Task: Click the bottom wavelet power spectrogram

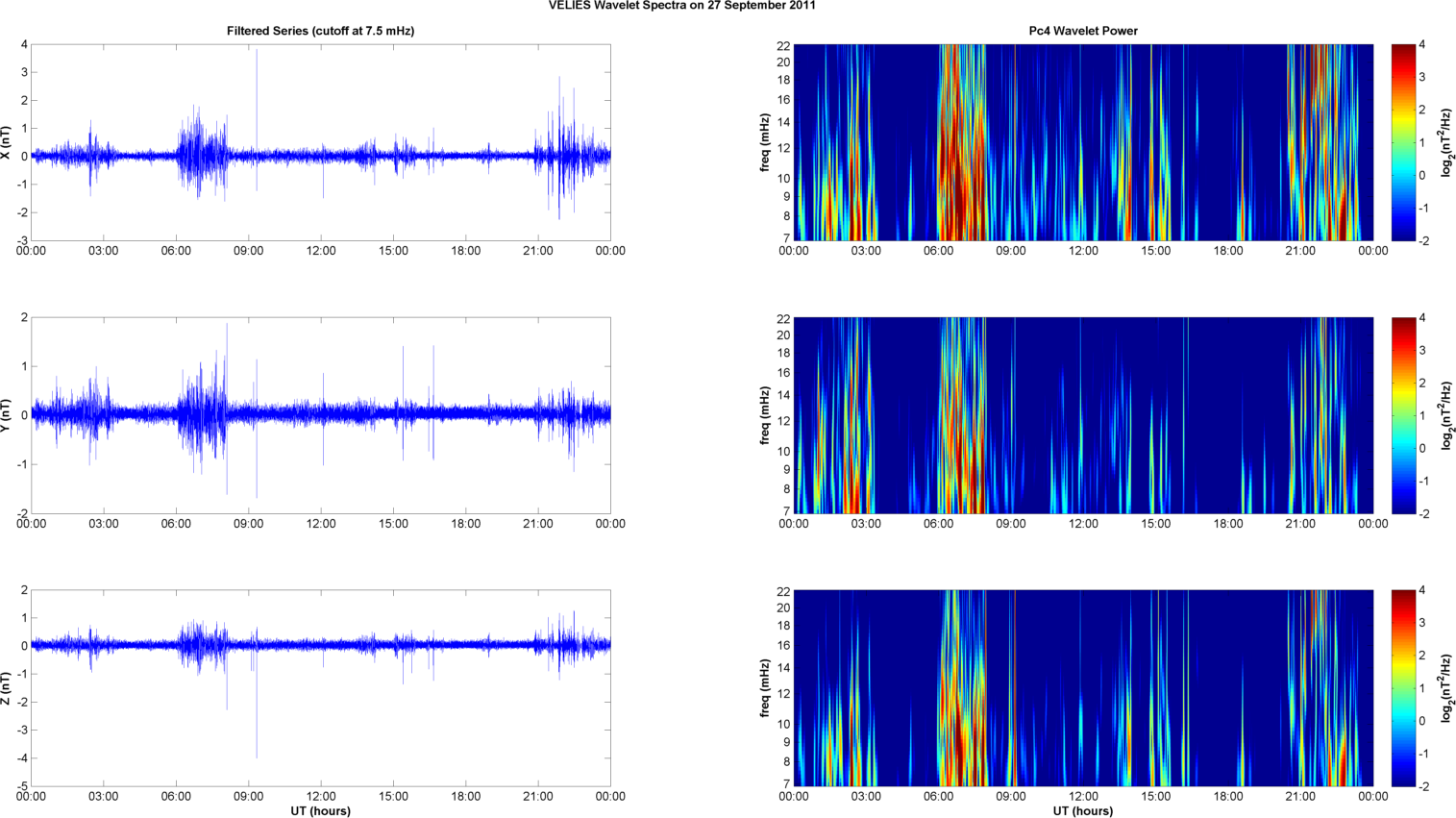Action: [1082, 688]
